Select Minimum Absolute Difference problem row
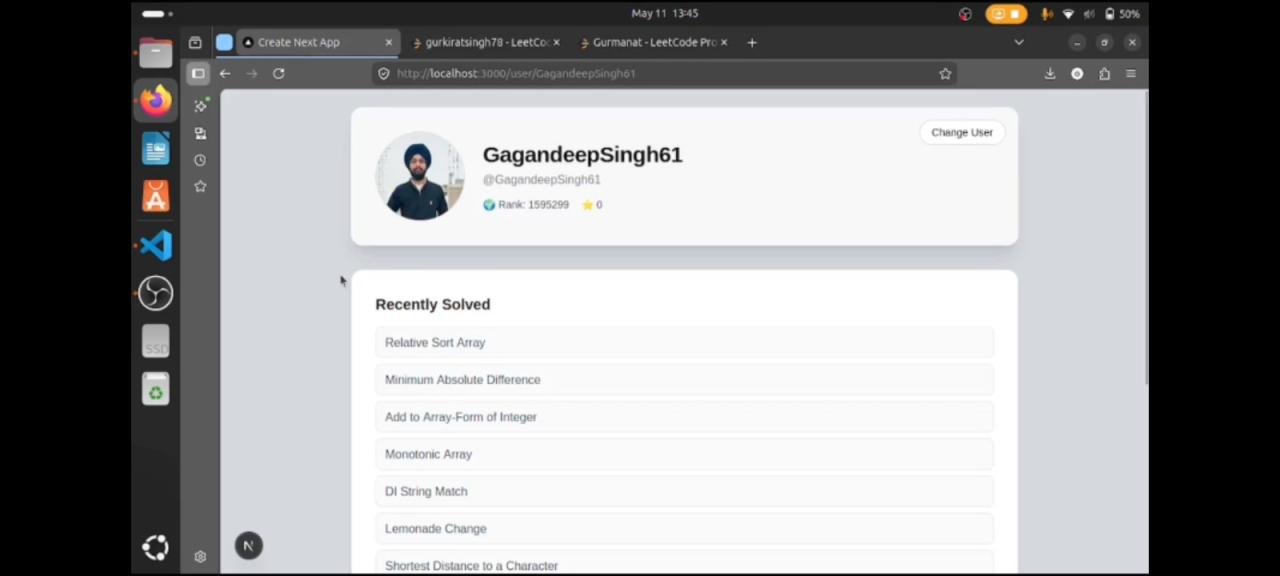The image size is (1280, 576). [x=684, y=380]
